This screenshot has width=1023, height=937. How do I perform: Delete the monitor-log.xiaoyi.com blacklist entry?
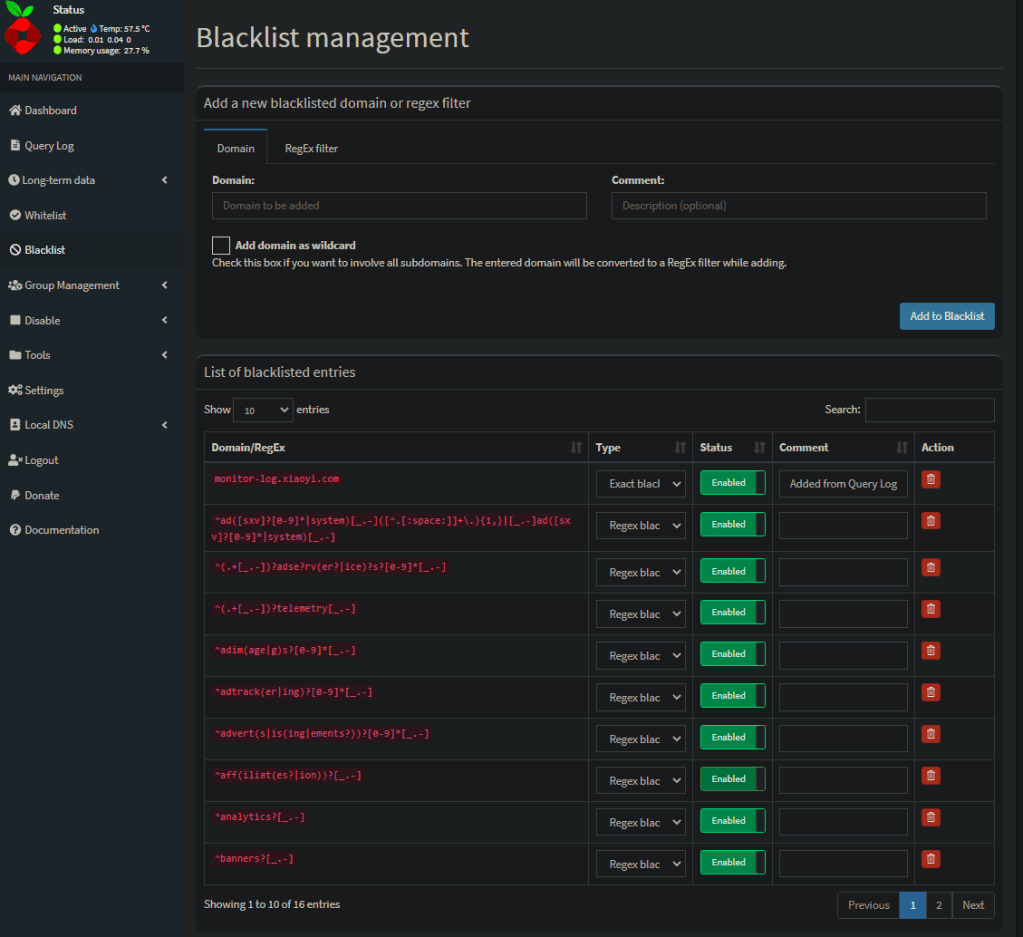click(x=930, y=480)
